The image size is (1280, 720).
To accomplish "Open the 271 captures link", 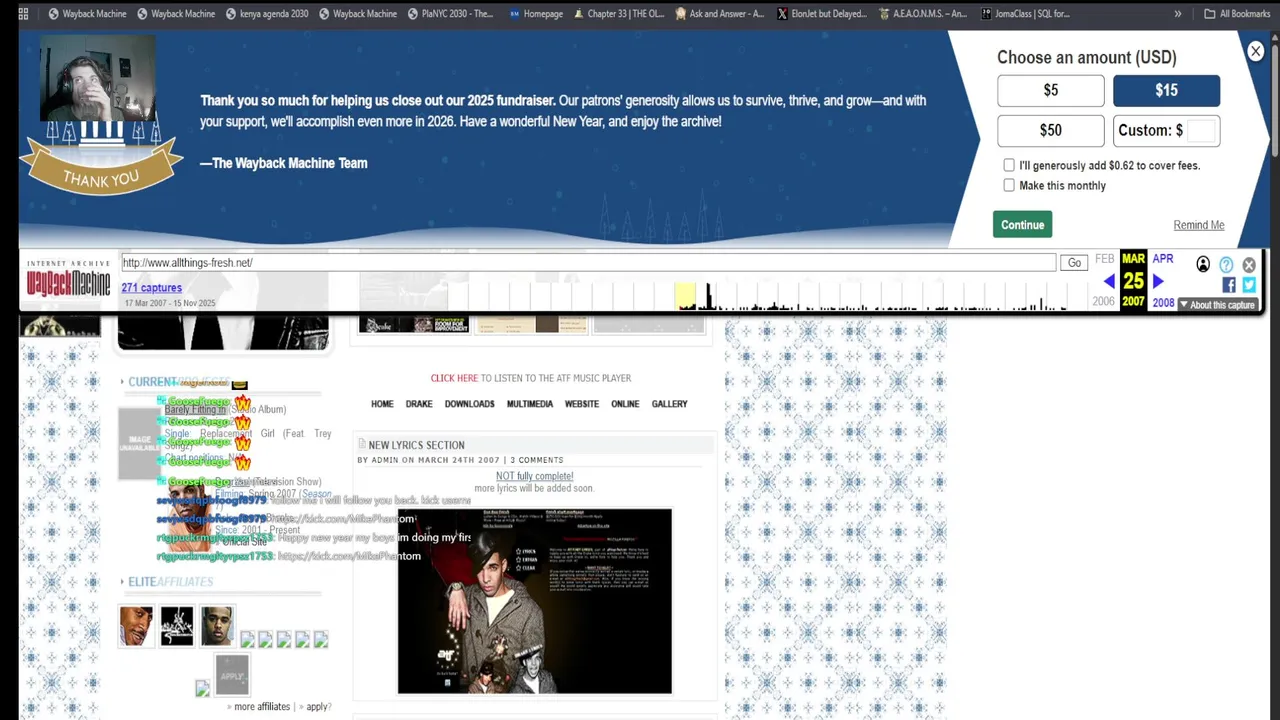I will 151,288.
